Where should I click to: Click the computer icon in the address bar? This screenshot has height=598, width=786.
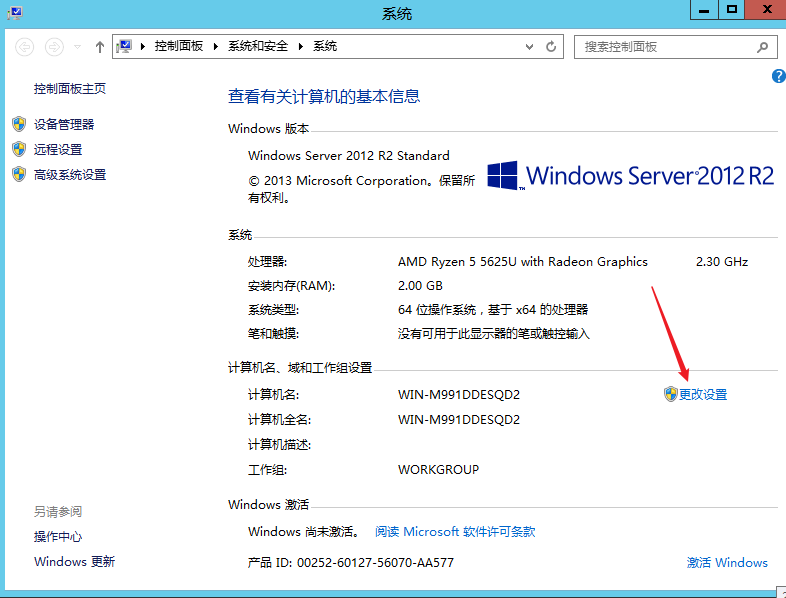tap(124, 47)
